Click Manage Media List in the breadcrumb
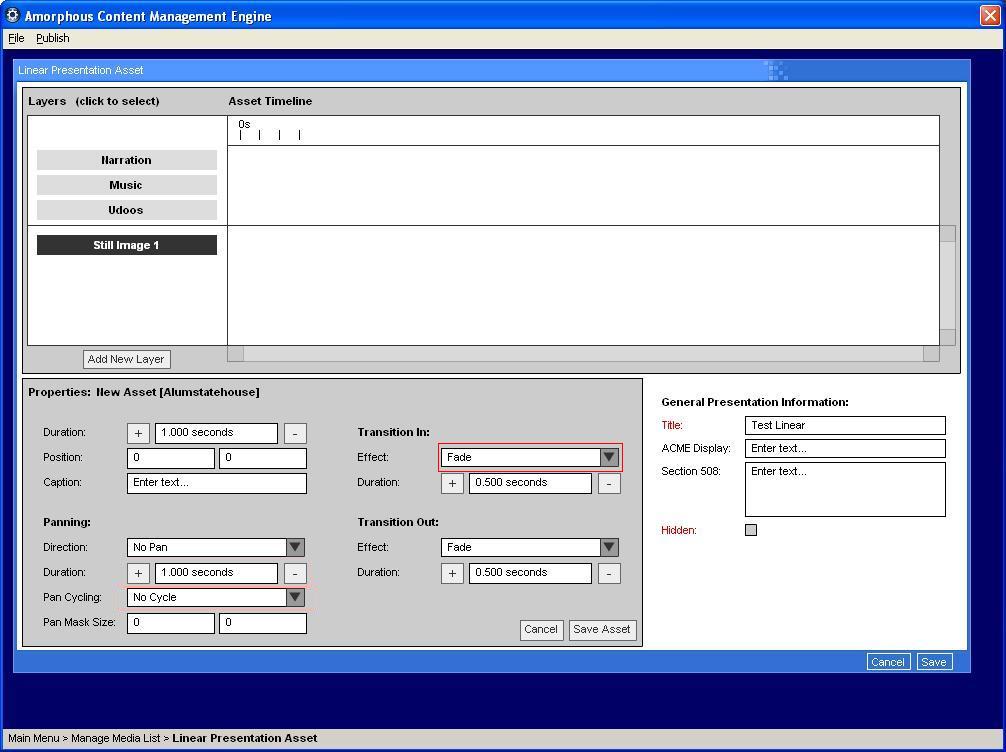The height and width of the screenshot is (752, 1006). (x=115, y=739)
